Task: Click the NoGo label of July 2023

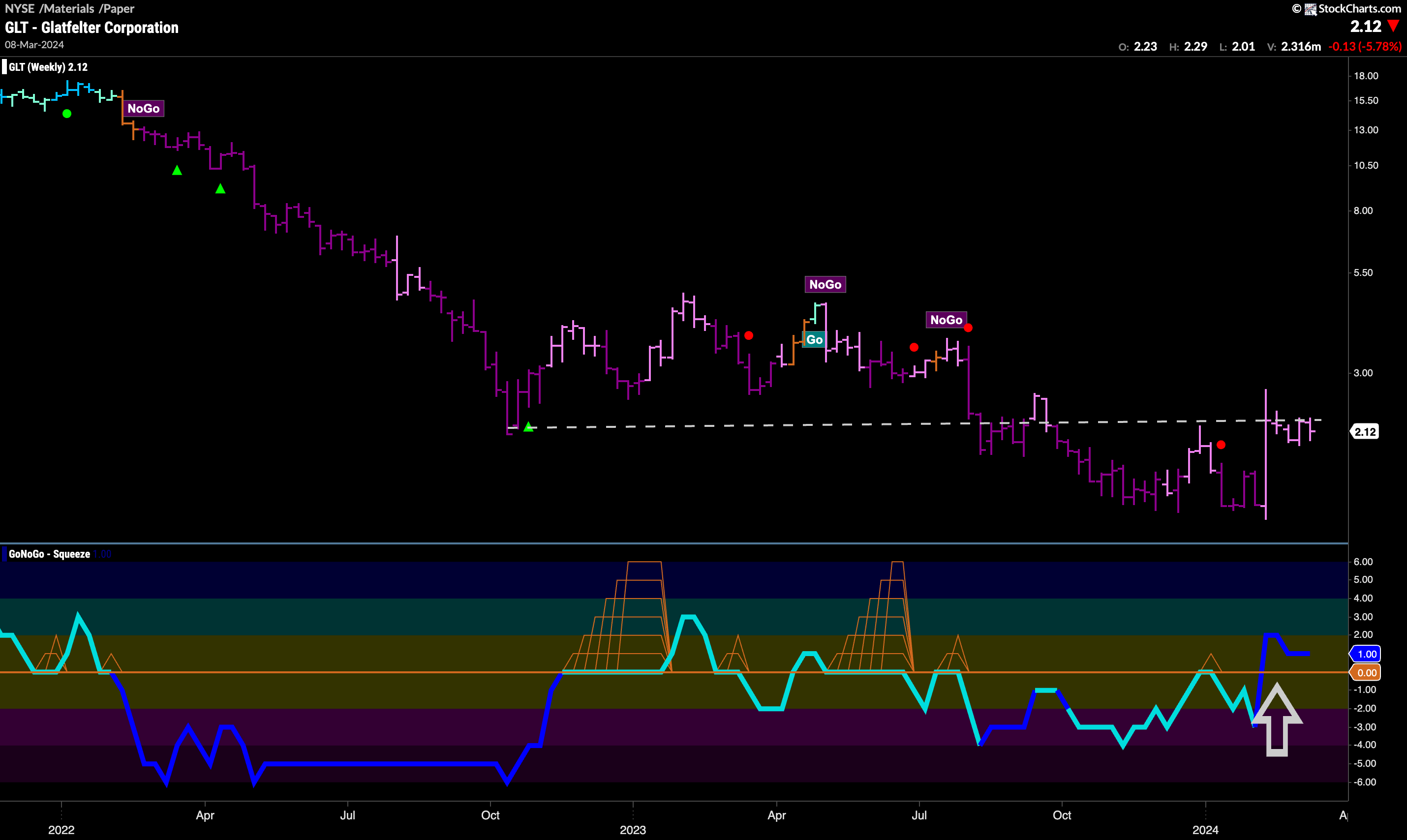Action: pyautogui.click(x=946, y=320)
